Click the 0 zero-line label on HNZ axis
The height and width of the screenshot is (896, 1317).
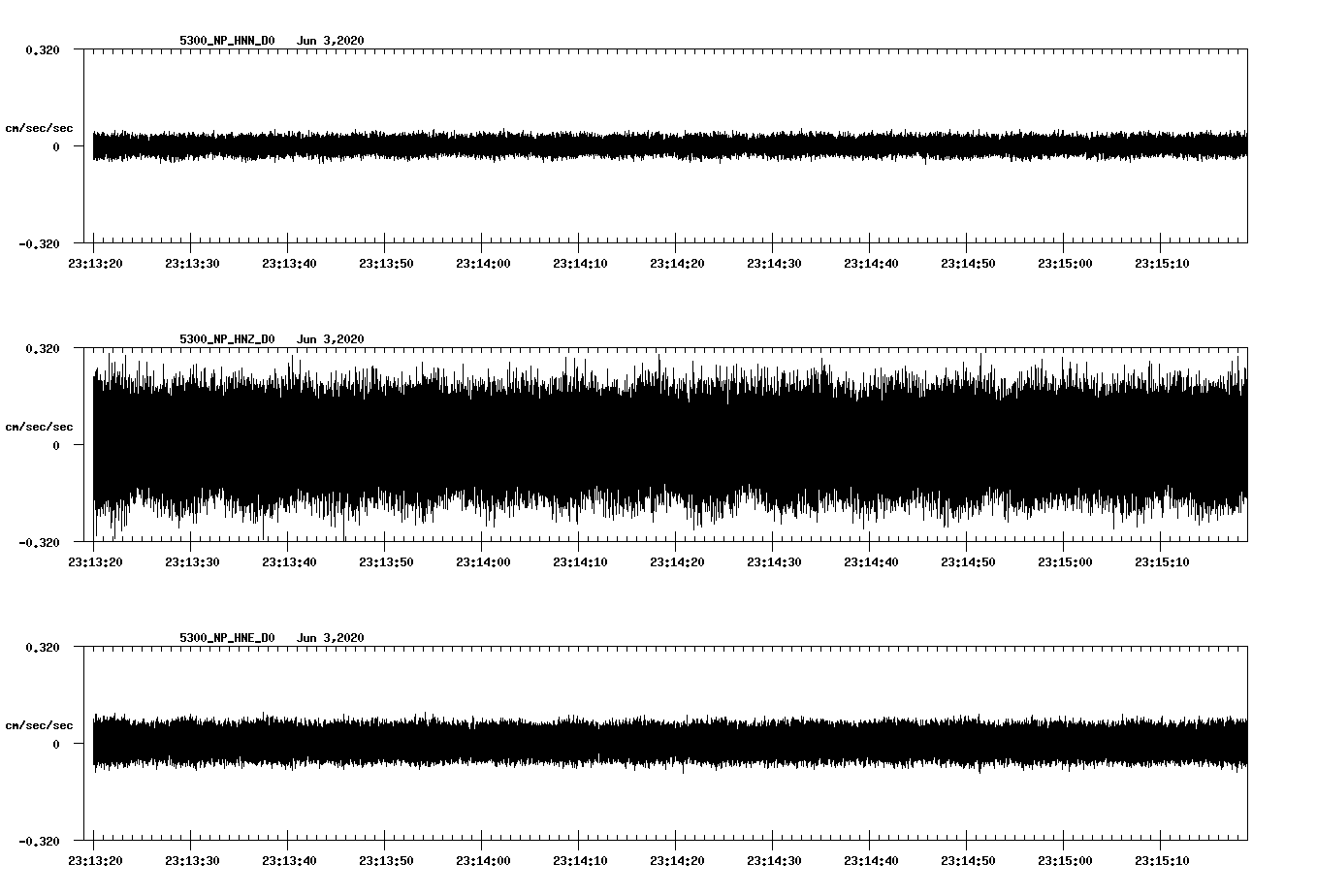click(x=55, y=445)
